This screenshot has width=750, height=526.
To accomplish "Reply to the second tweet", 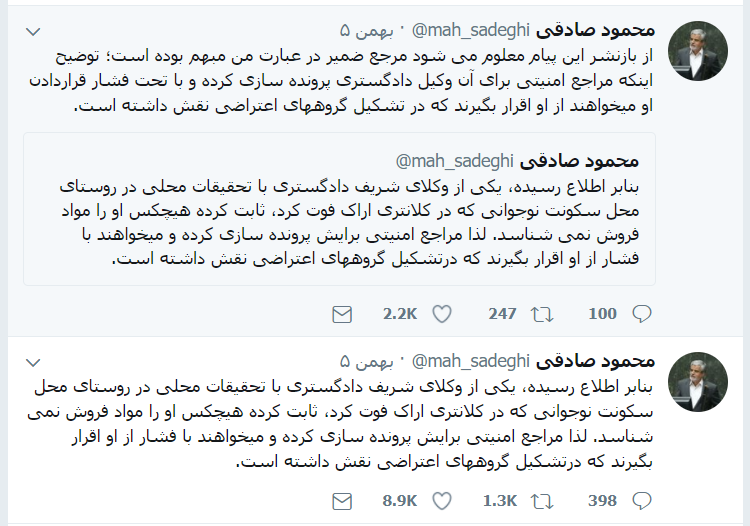I will tap(642, 499).
